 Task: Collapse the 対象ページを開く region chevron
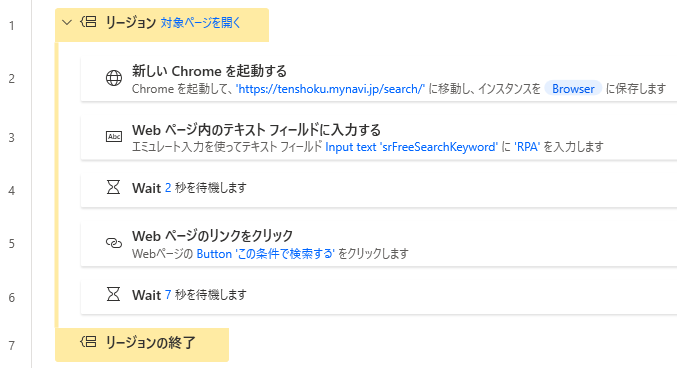67,22
